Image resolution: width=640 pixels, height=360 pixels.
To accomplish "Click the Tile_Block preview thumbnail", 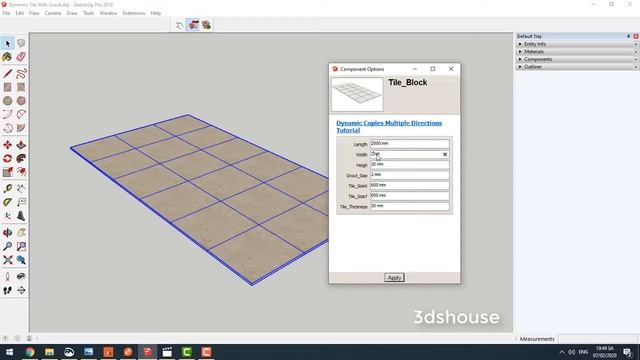I will [357, 95].
